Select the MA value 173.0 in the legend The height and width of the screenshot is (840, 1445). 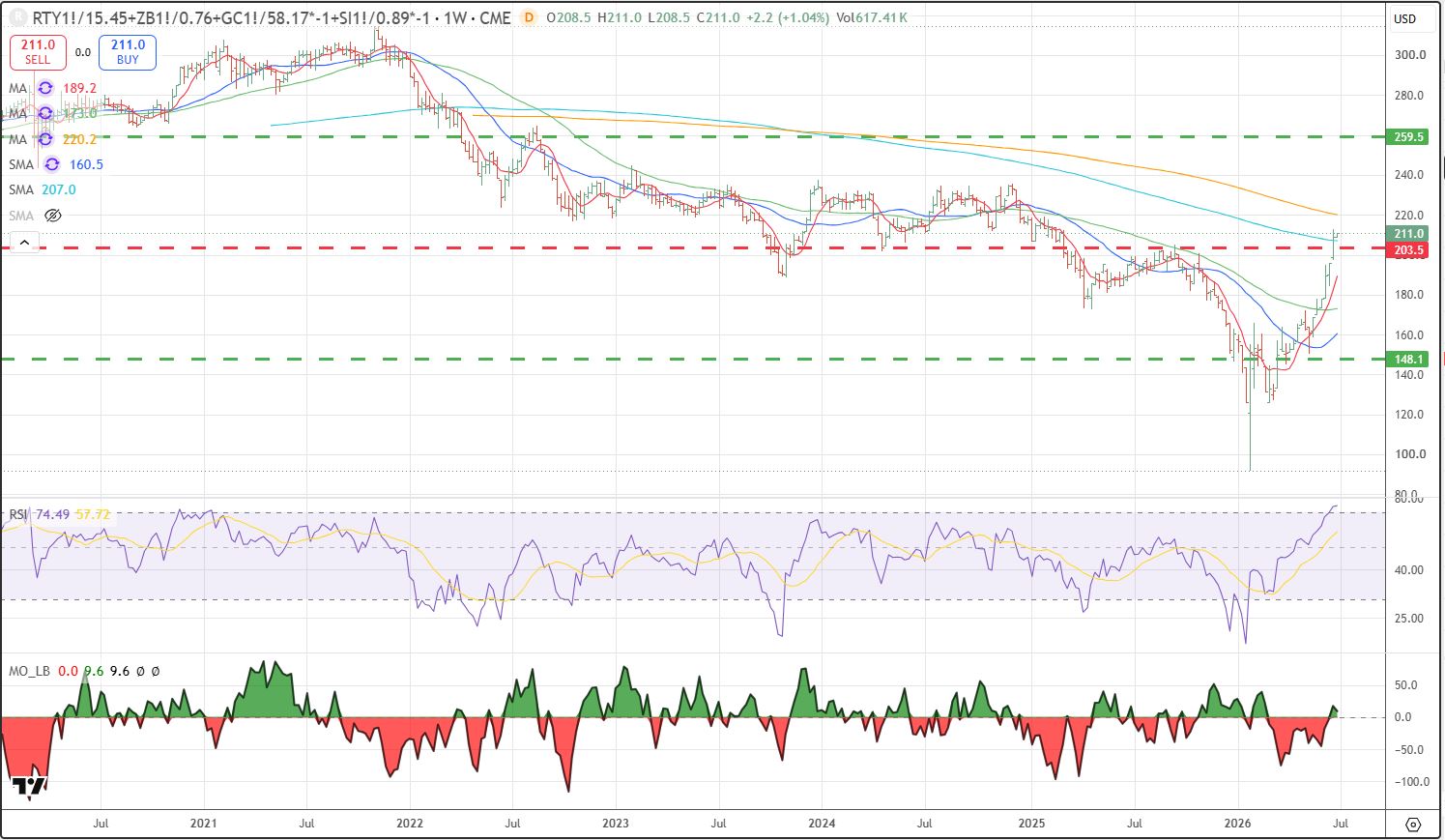pyautogui.click(x=80, y=113)
